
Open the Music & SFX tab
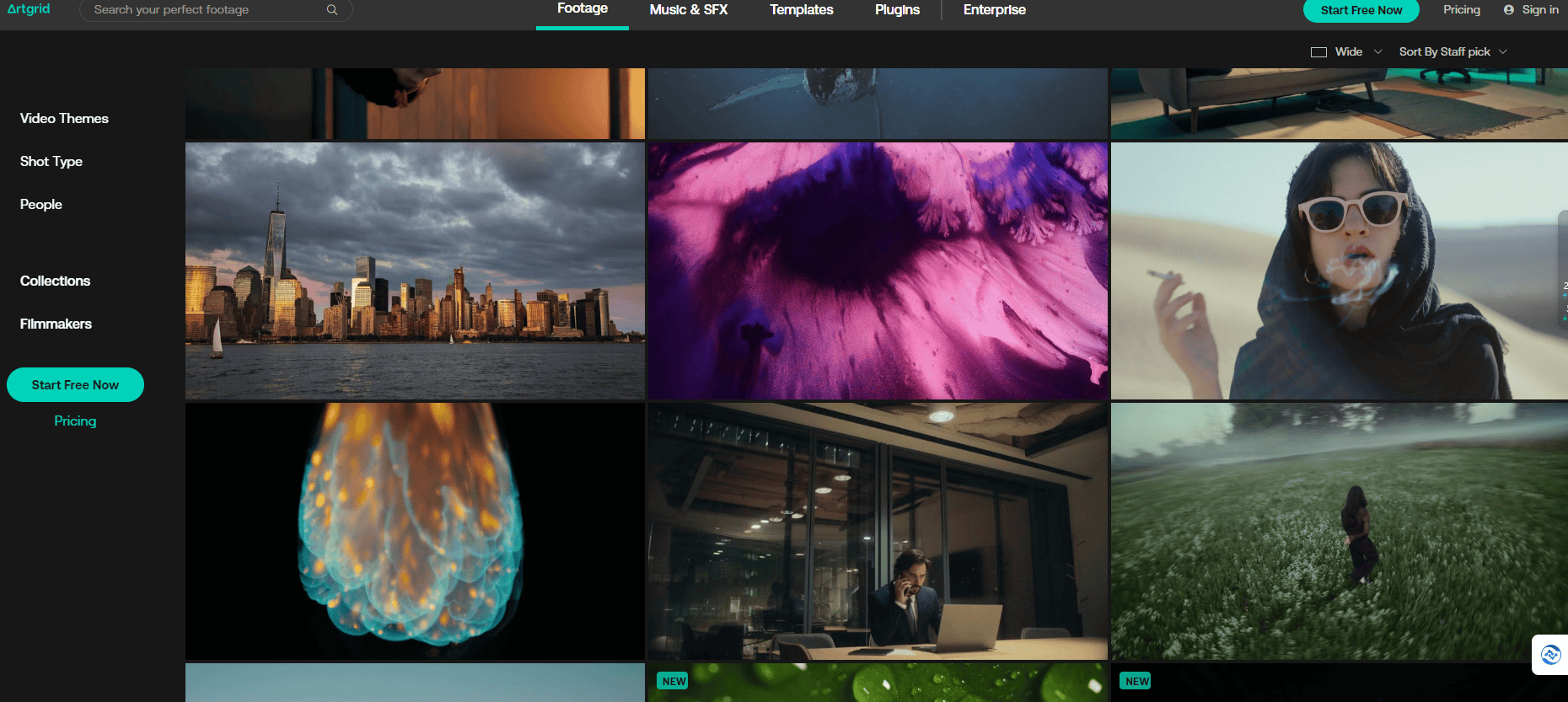pos(689,10)
